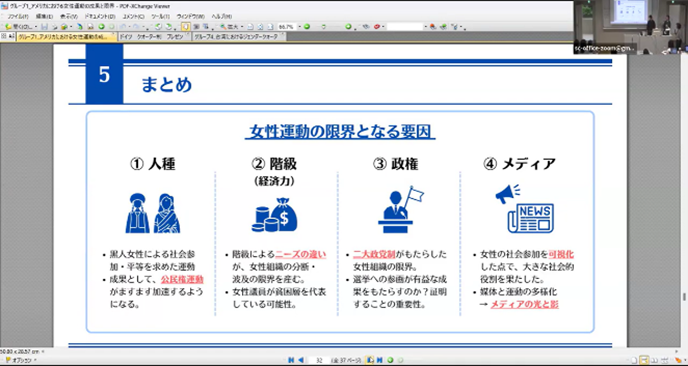688x366 pixels.
Task: Go to first page using navigation arrow
Action: coord(291,360)
